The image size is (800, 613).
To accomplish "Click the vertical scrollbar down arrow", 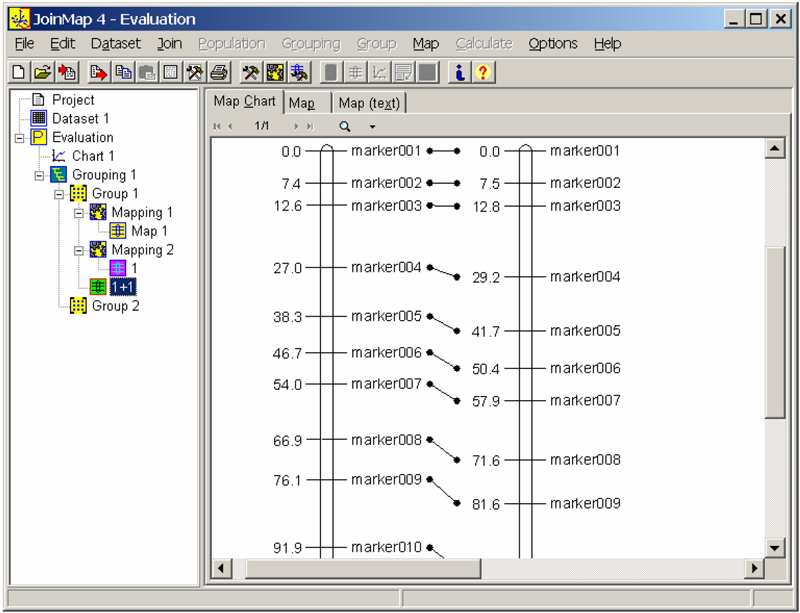I will coord(774,548).
